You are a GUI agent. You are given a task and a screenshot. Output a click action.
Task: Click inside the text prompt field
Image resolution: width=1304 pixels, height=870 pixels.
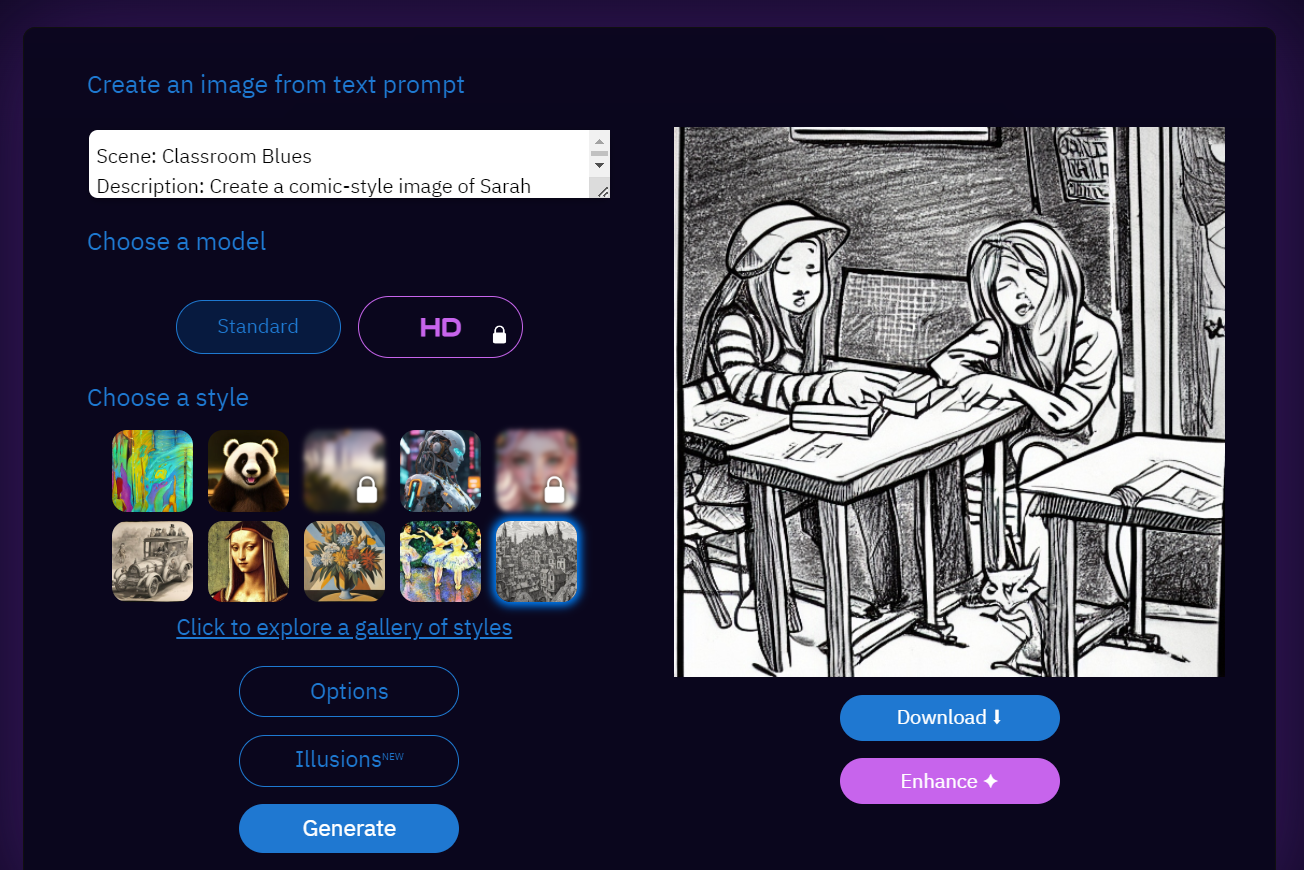(339, 164)
